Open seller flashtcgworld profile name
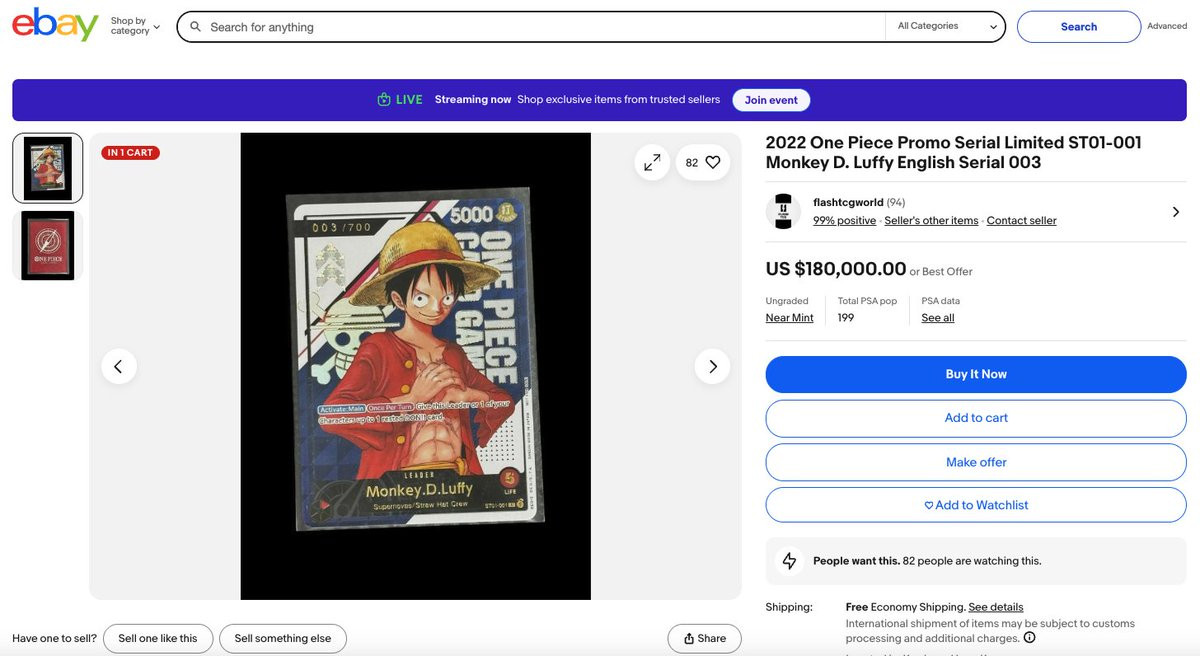Image resolution: width=1200 pixels, height=656 pixels. pyautogui.click(x=848, y=203)
